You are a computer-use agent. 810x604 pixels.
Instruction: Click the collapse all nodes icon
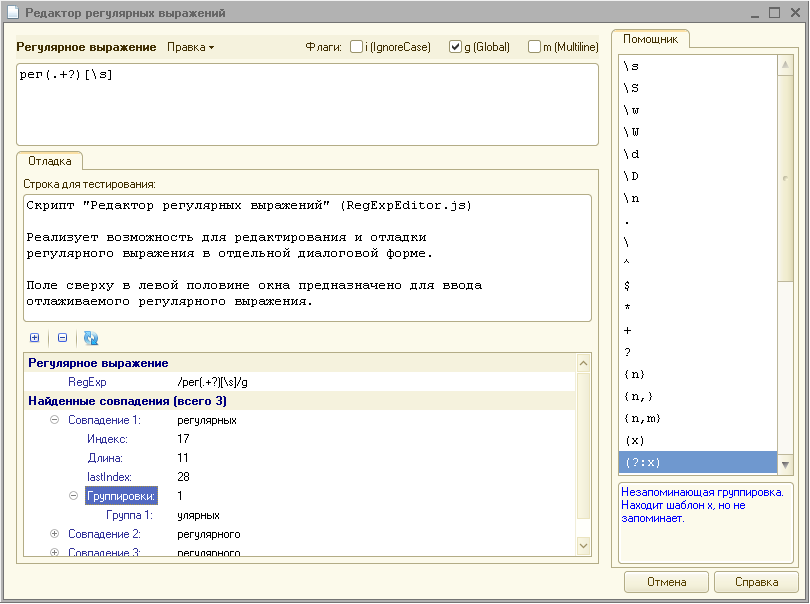coord(62,338)
